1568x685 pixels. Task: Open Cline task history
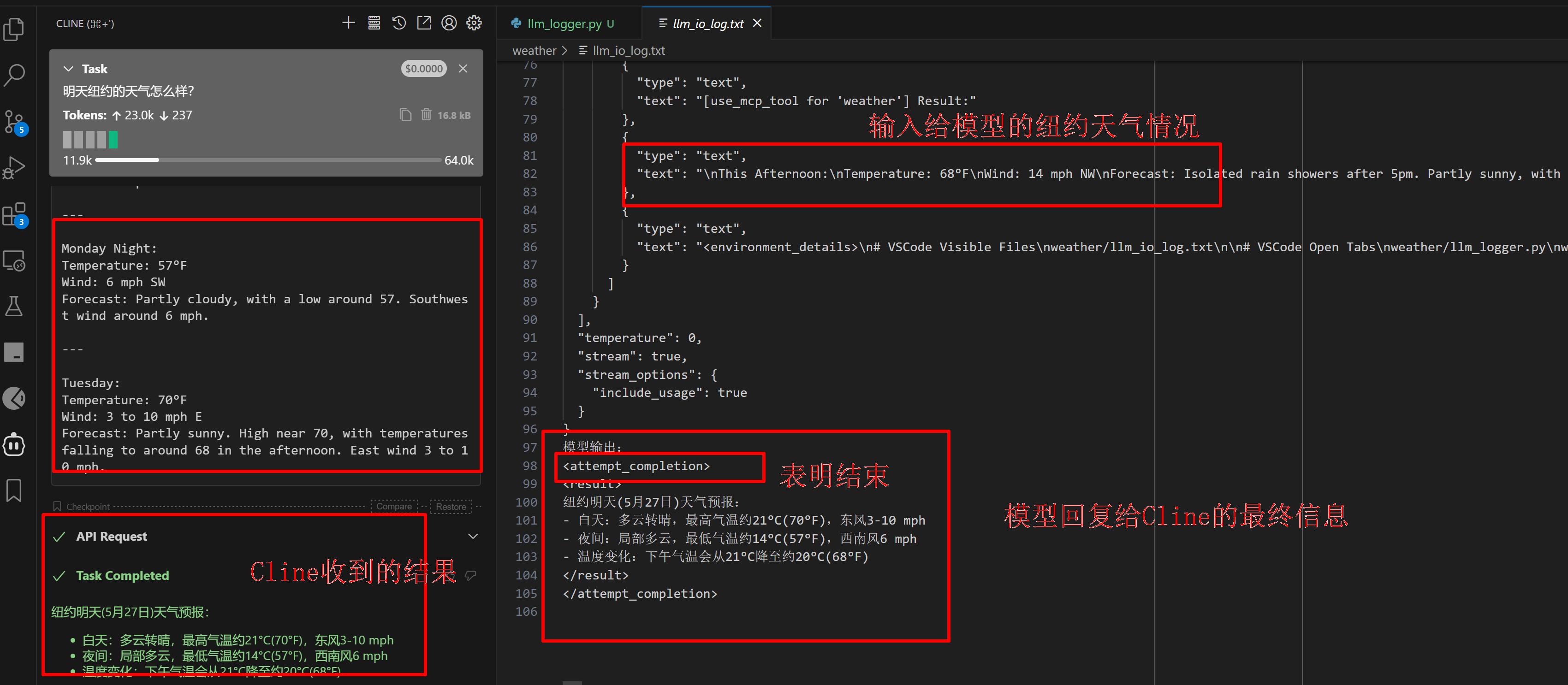tap(399, 23)
